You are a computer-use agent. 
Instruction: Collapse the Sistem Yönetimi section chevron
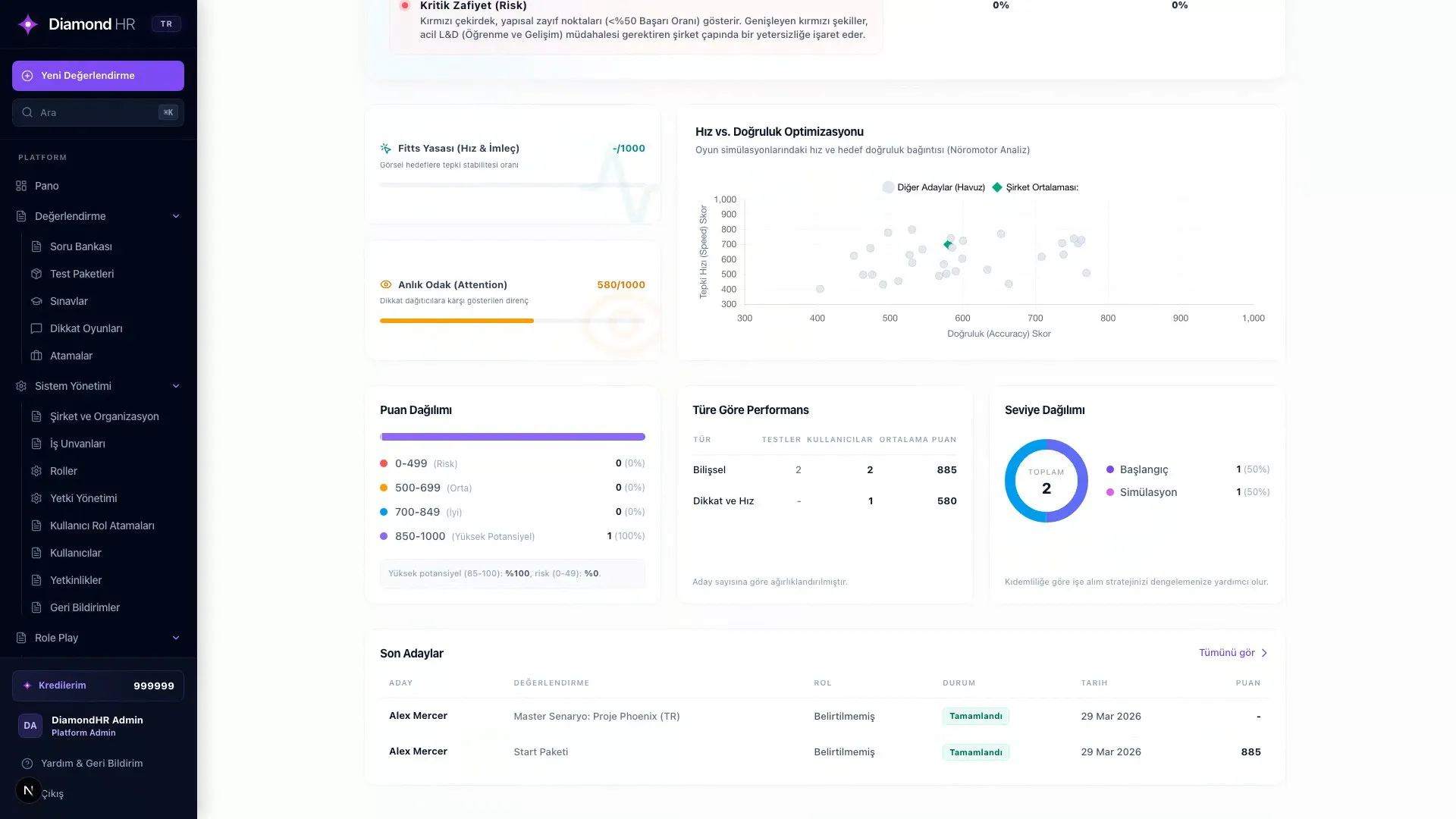(x=176, y=386)
